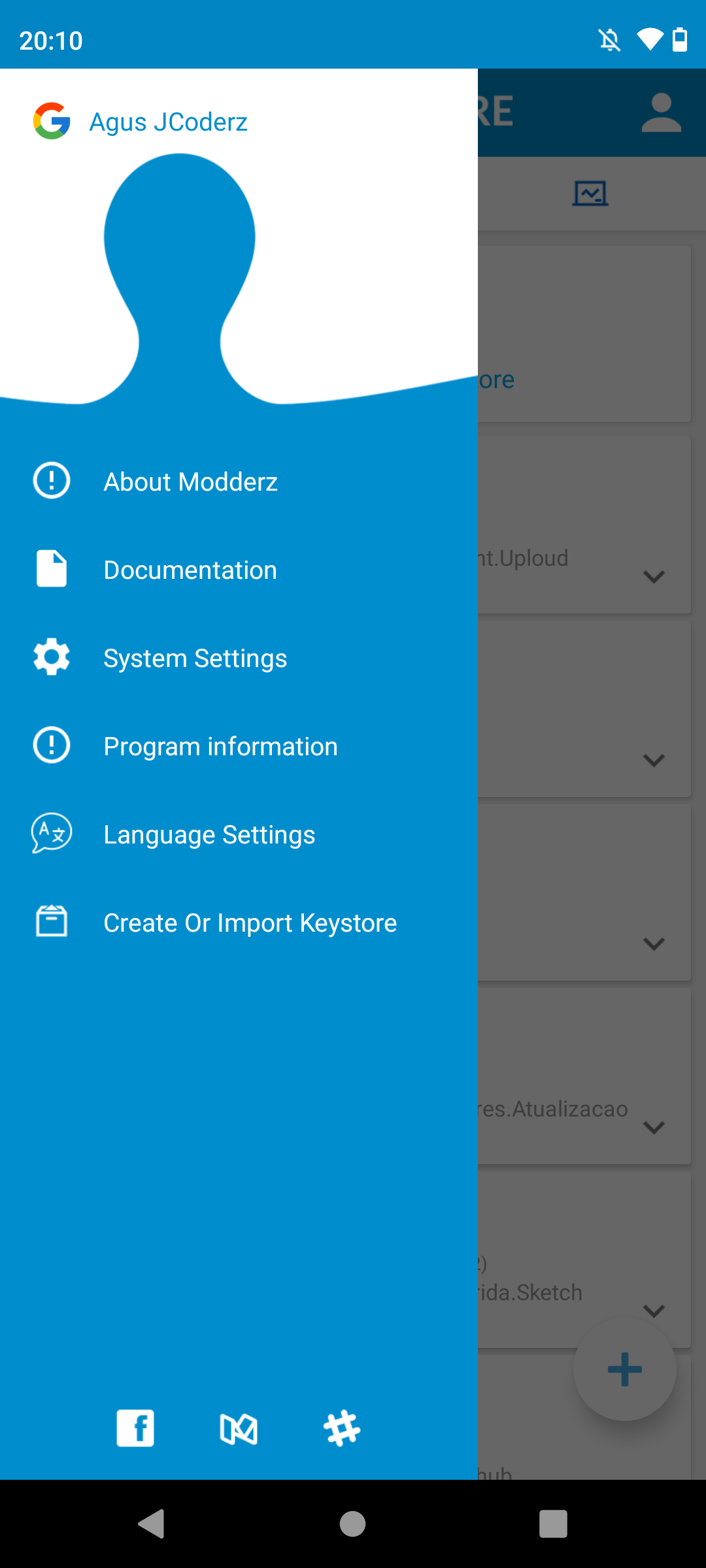Tap the 20:10 clock
The height and width of the screenshot is (1568, 706).
(51, 41)
